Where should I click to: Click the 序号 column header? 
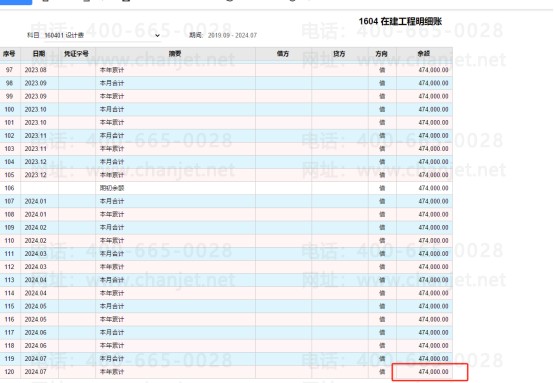(x=10, y=54)
